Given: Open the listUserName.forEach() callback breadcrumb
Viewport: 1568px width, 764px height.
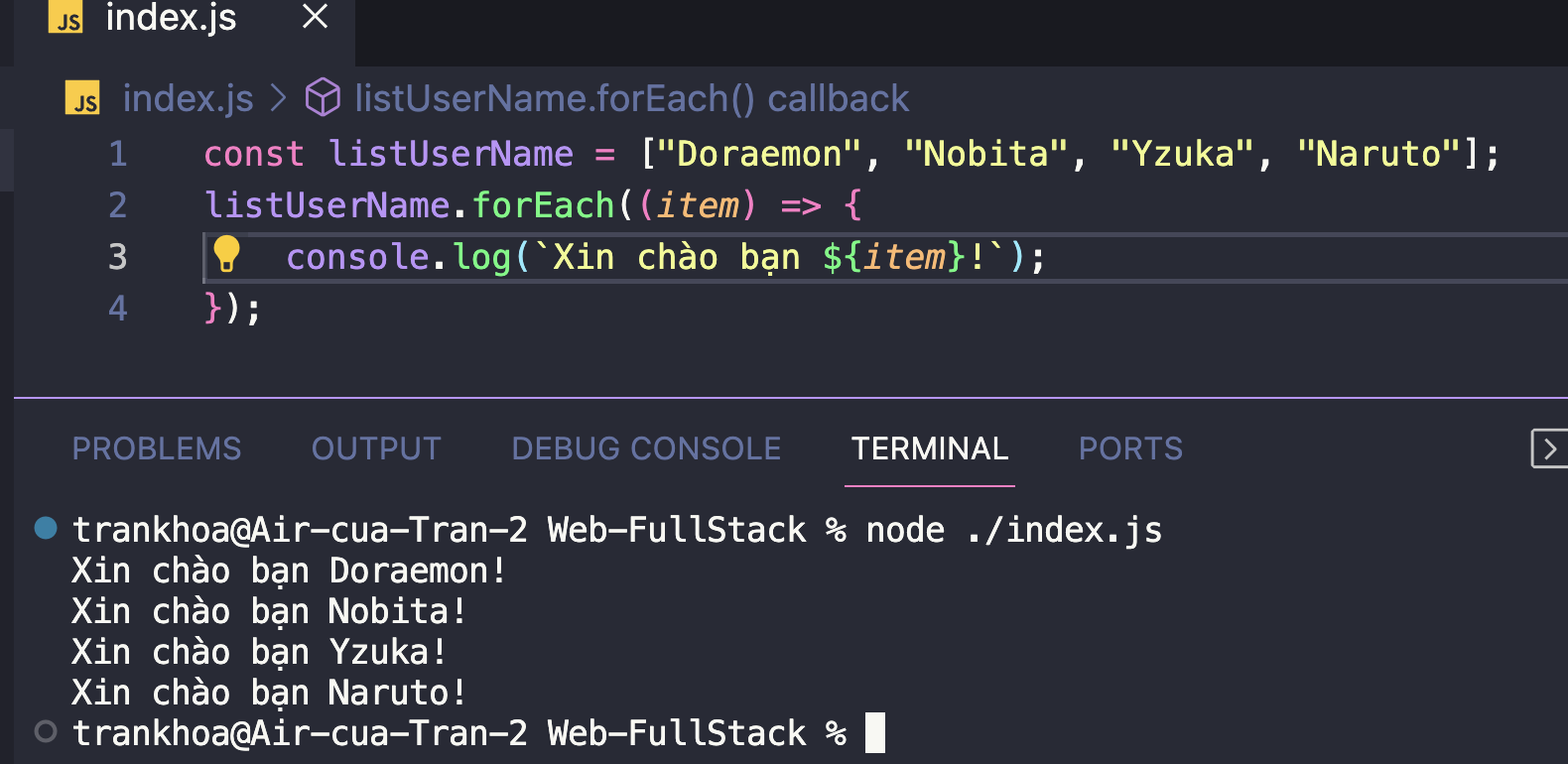Looking at the screenshot, I should click(631, 98).
